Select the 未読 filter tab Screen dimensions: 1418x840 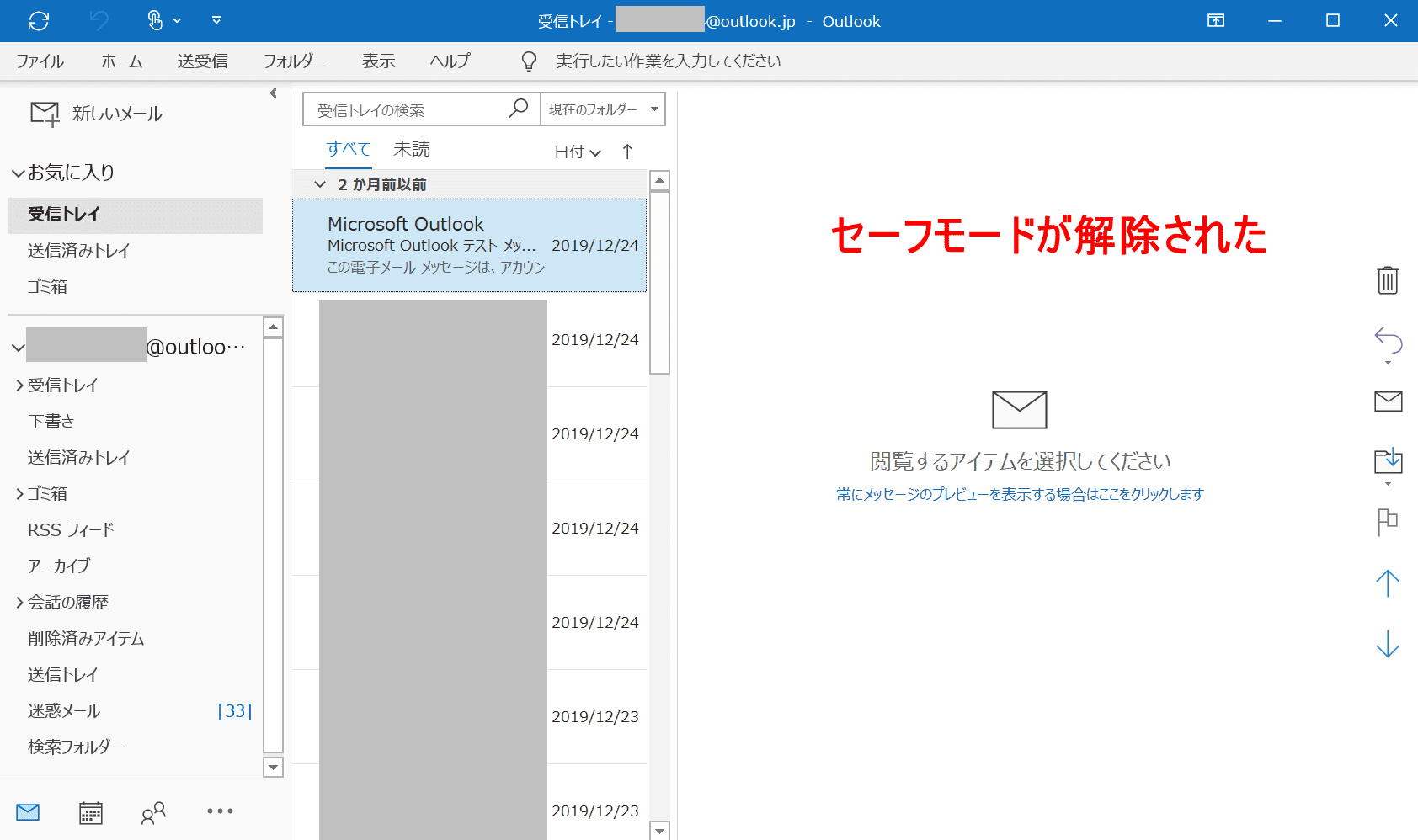[x=412, y=149]
